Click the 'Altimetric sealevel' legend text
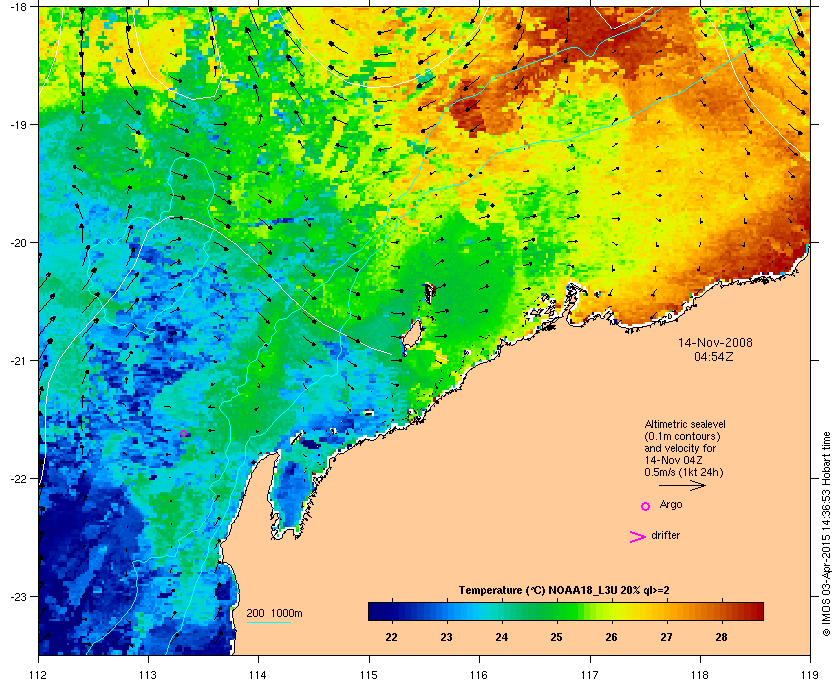This screenshot has width=840, height=680. coord(685,424)
